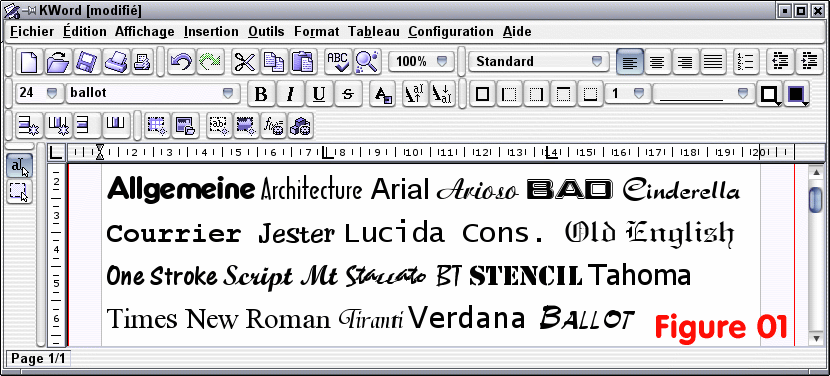
Task: Undo the last action
Action: click(182, 62)
